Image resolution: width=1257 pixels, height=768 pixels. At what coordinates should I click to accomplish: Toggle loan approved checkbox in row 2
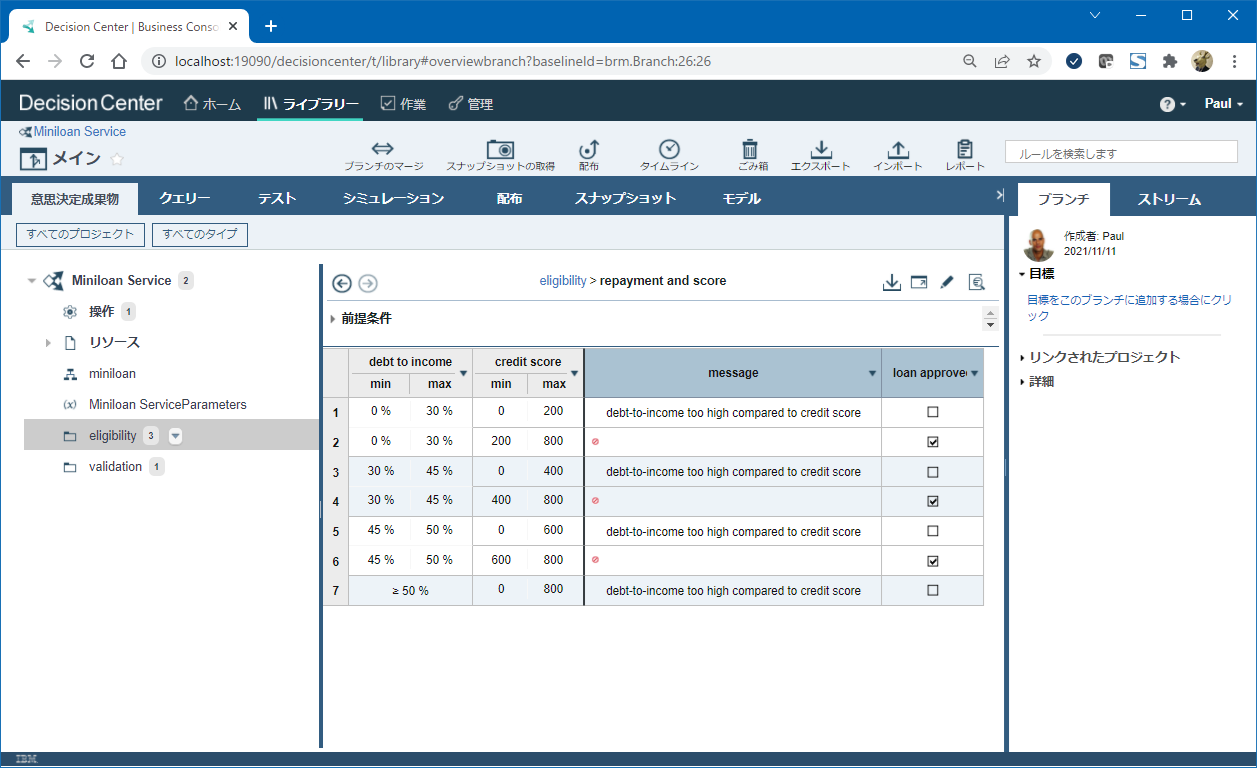pyautogui.click(x=933, y=442)
